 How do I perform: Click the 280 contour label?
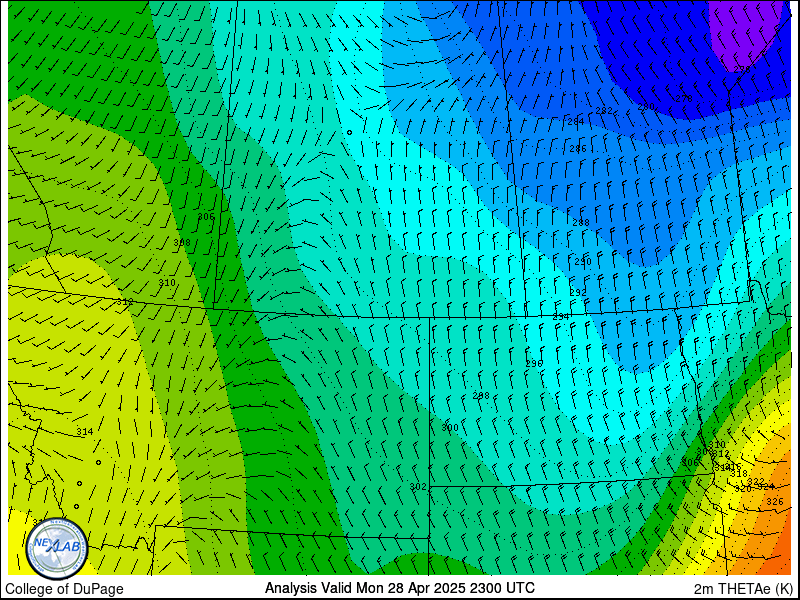pos(646,107)
